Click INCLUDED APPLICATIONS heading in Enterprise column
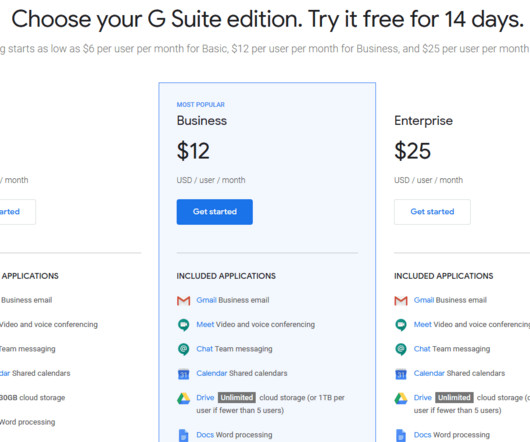This screenshot has height=442, width=530. point(443,276)
